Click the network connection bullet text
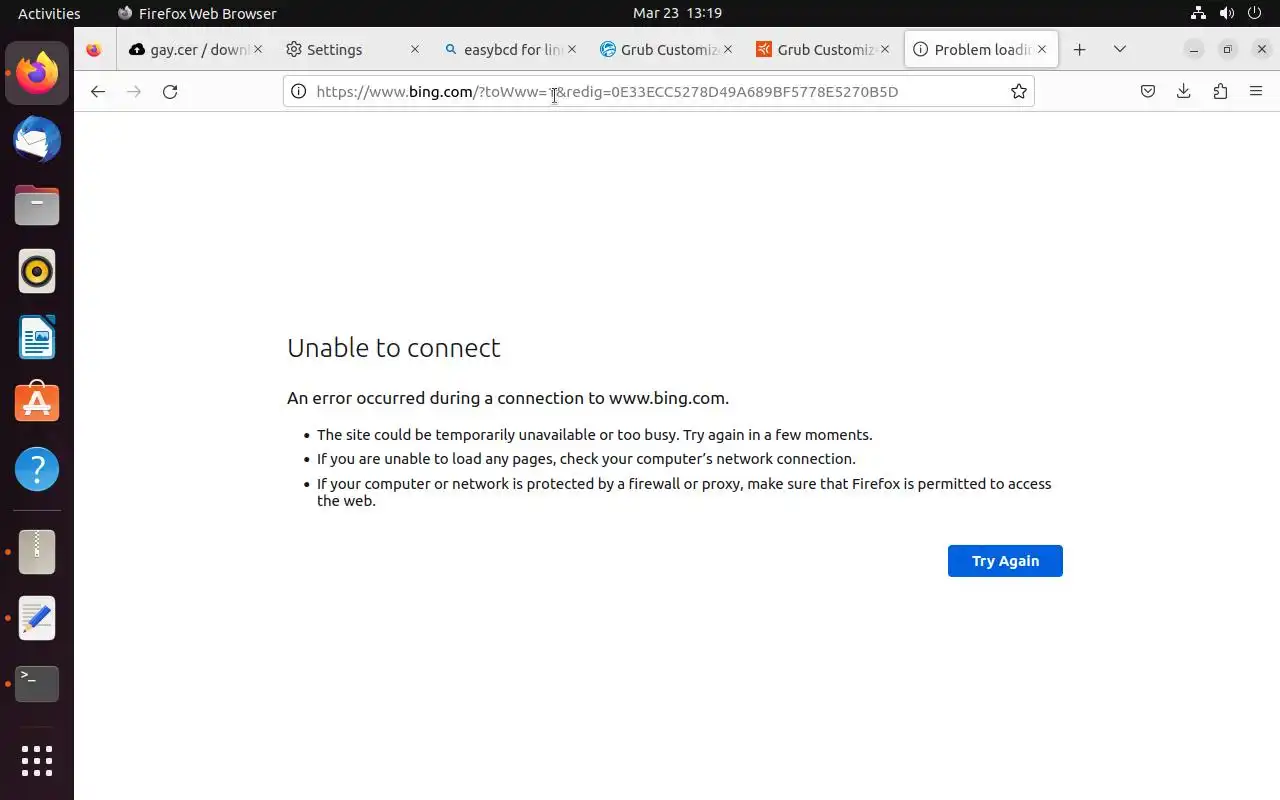This screenshot has width=1280, height=800. click(586, 459)
